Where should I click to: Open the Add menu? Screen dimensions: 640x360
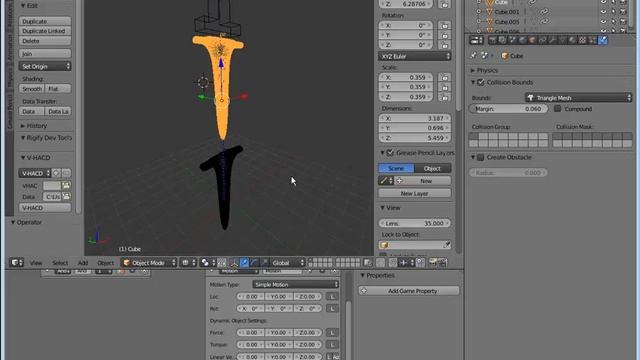83,263
